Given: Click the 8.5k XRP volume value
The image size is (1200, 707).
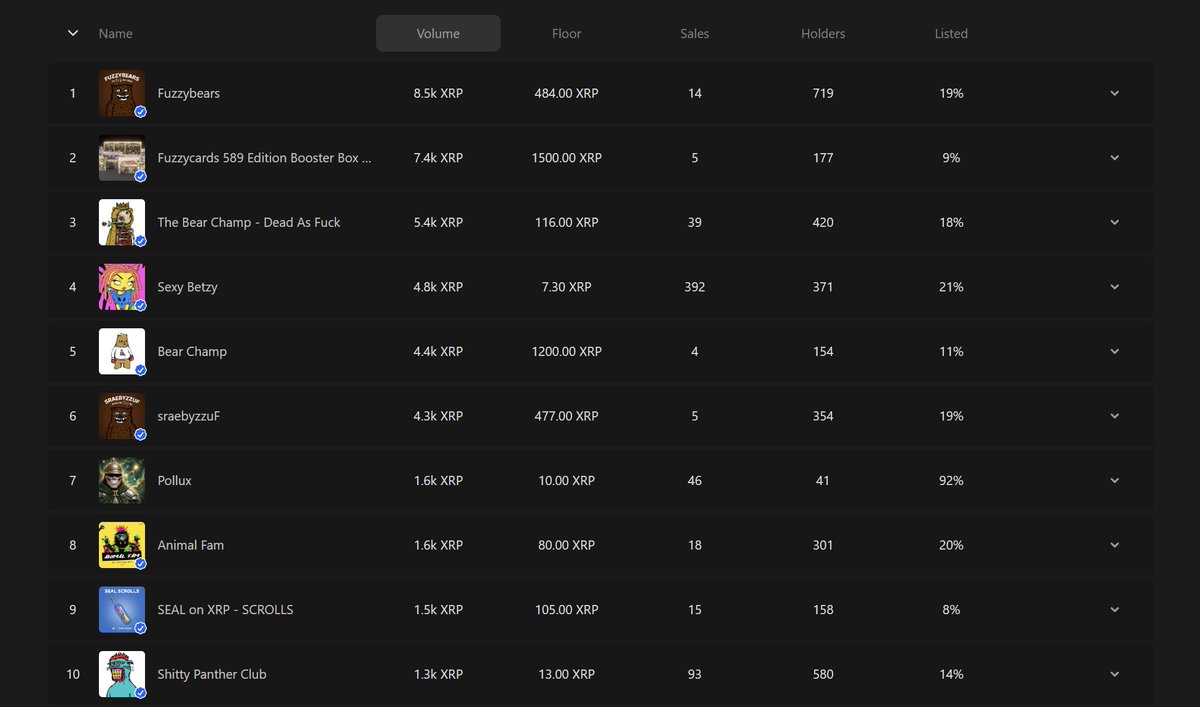Looking at the screenshot, I should 438,93.
